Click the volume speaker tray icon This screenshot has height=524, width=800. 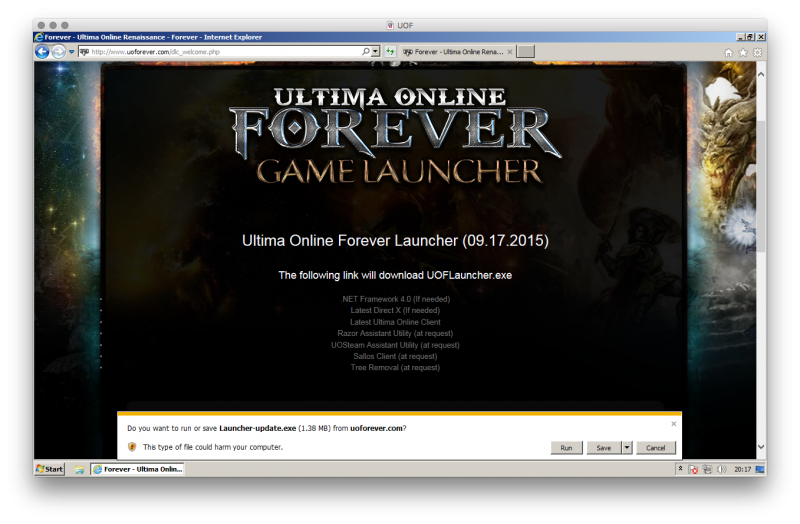tap(721, 469)
